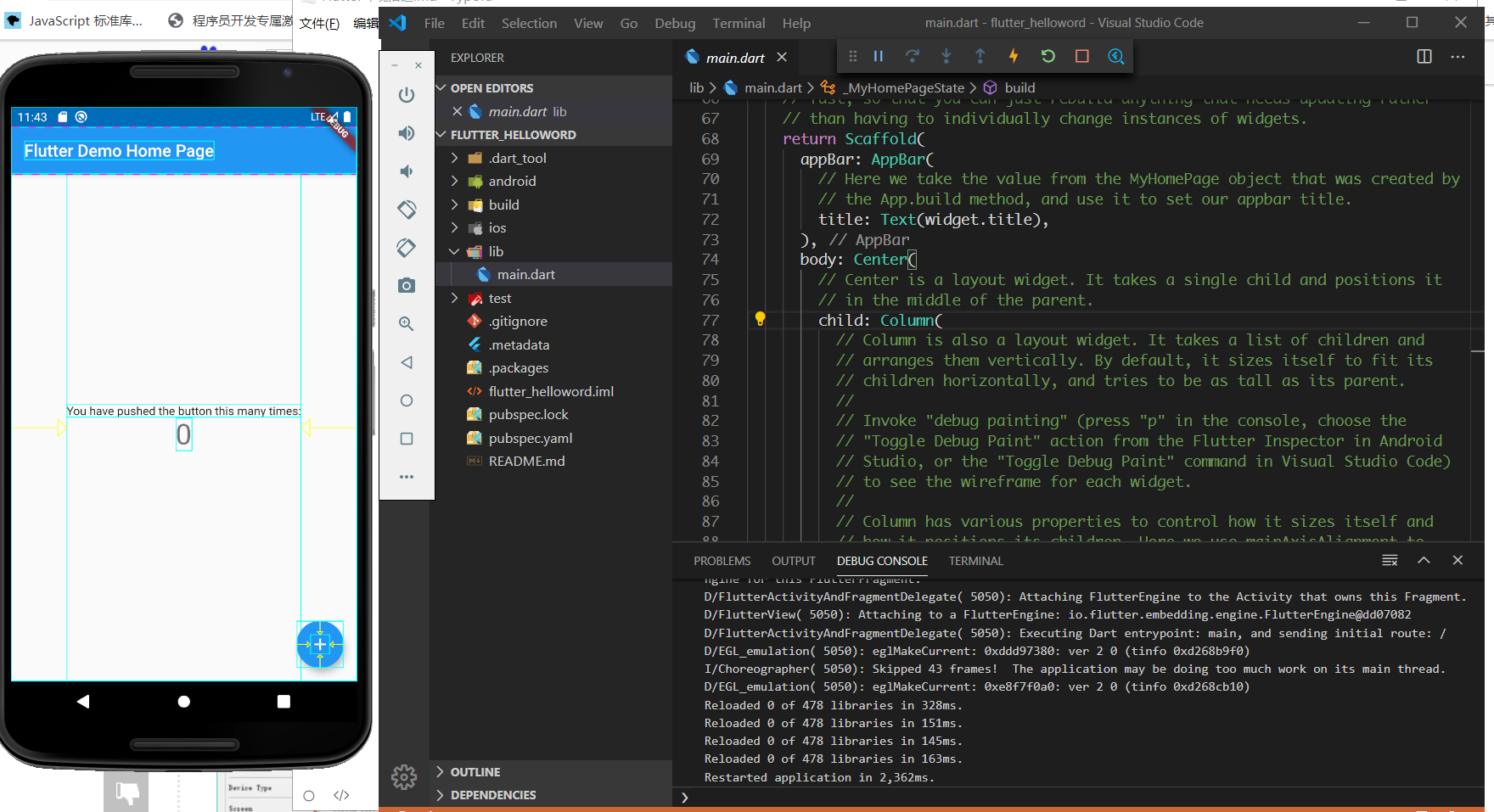Switch to the panel Terminal tab
Screen dimensions: 1494x812
(x=975, y=561)
